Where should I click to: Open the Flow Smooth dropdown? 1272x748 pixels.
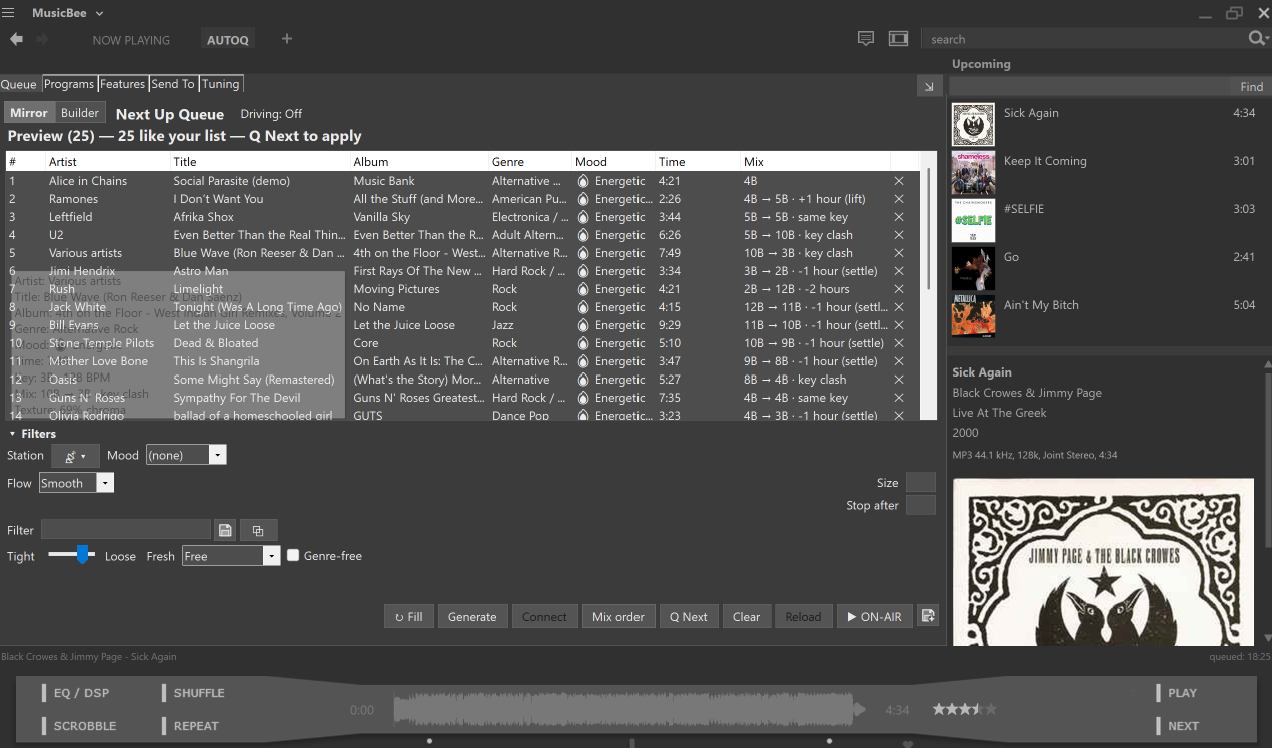pyautogui.click(x=76, y=483)
